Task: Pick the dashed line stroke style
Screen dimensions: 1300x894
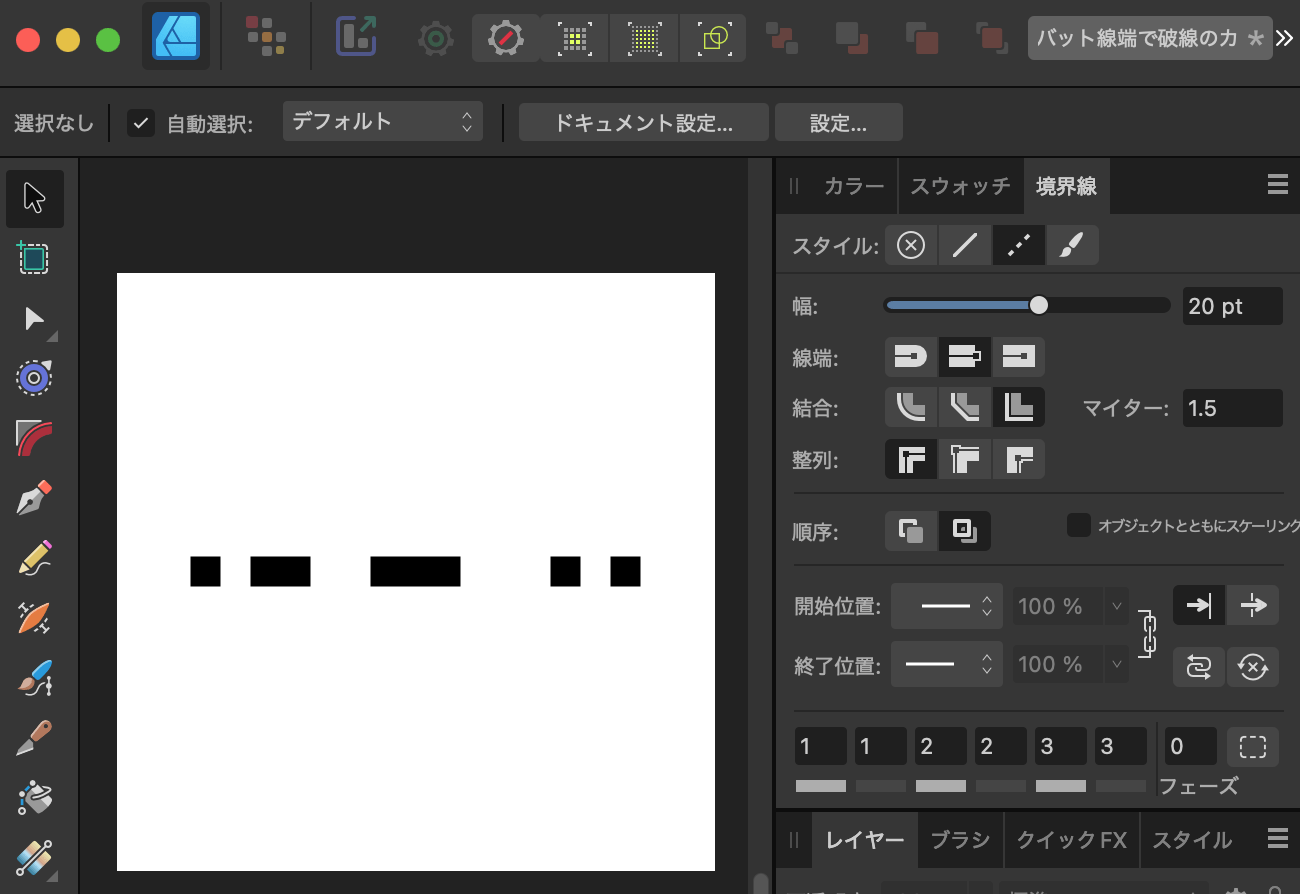Action: click(1018, 245)
